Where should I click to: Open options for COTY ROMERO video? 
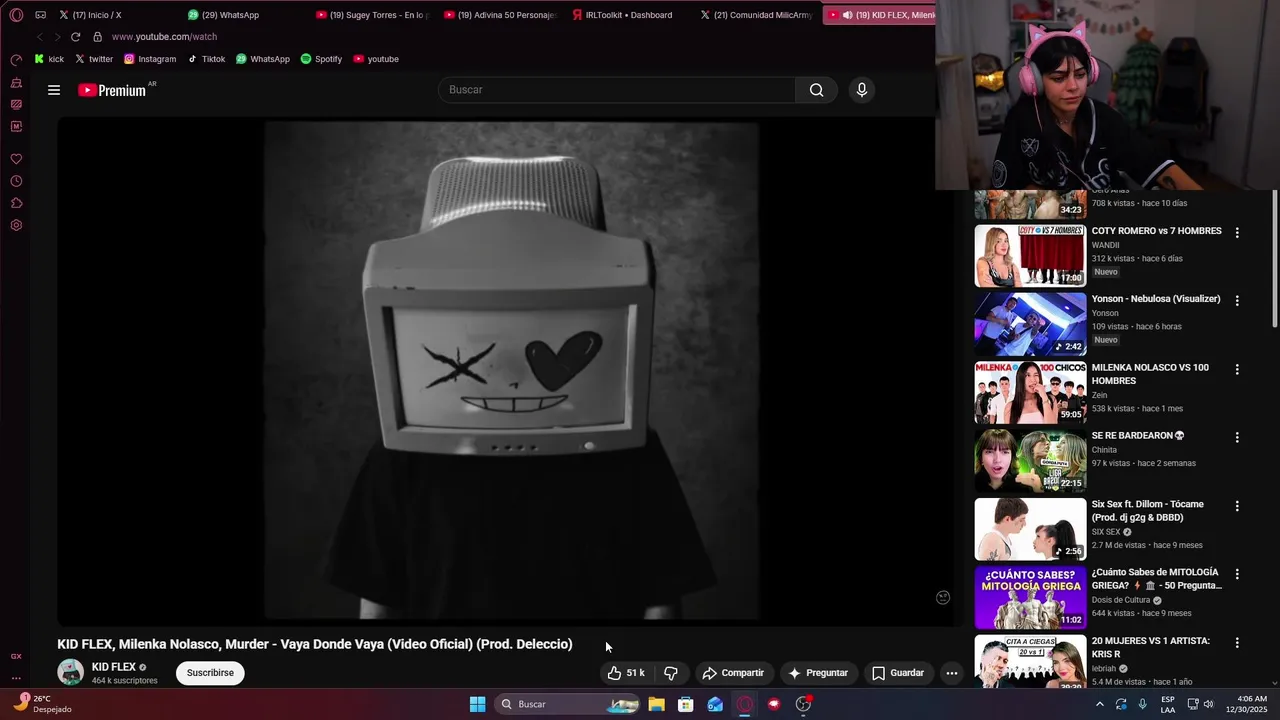pos(1237,232)
